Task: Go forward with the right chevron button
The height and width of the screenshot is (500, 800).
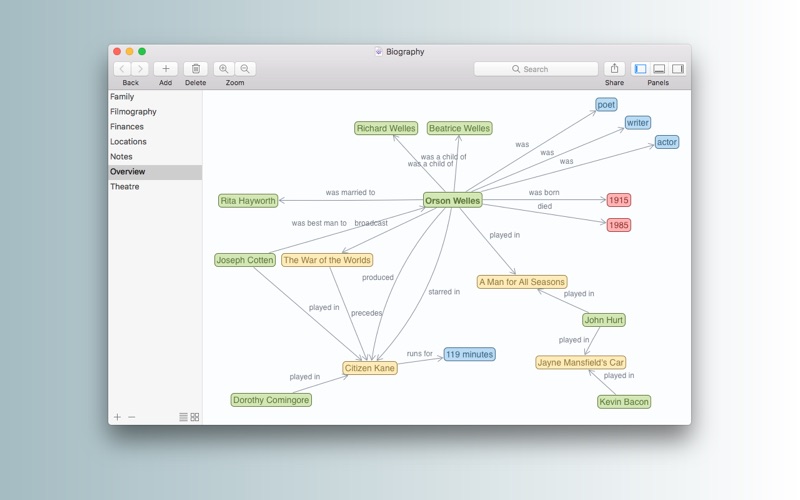Action: pos(140,69)
